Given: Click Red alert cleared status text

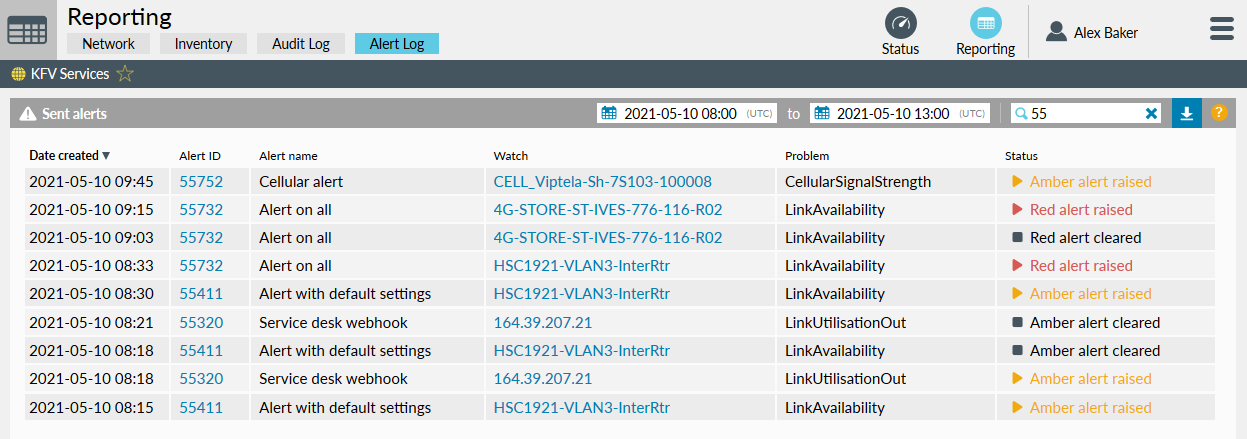Looking at the screenshot, I should (x=1085, y=238).
